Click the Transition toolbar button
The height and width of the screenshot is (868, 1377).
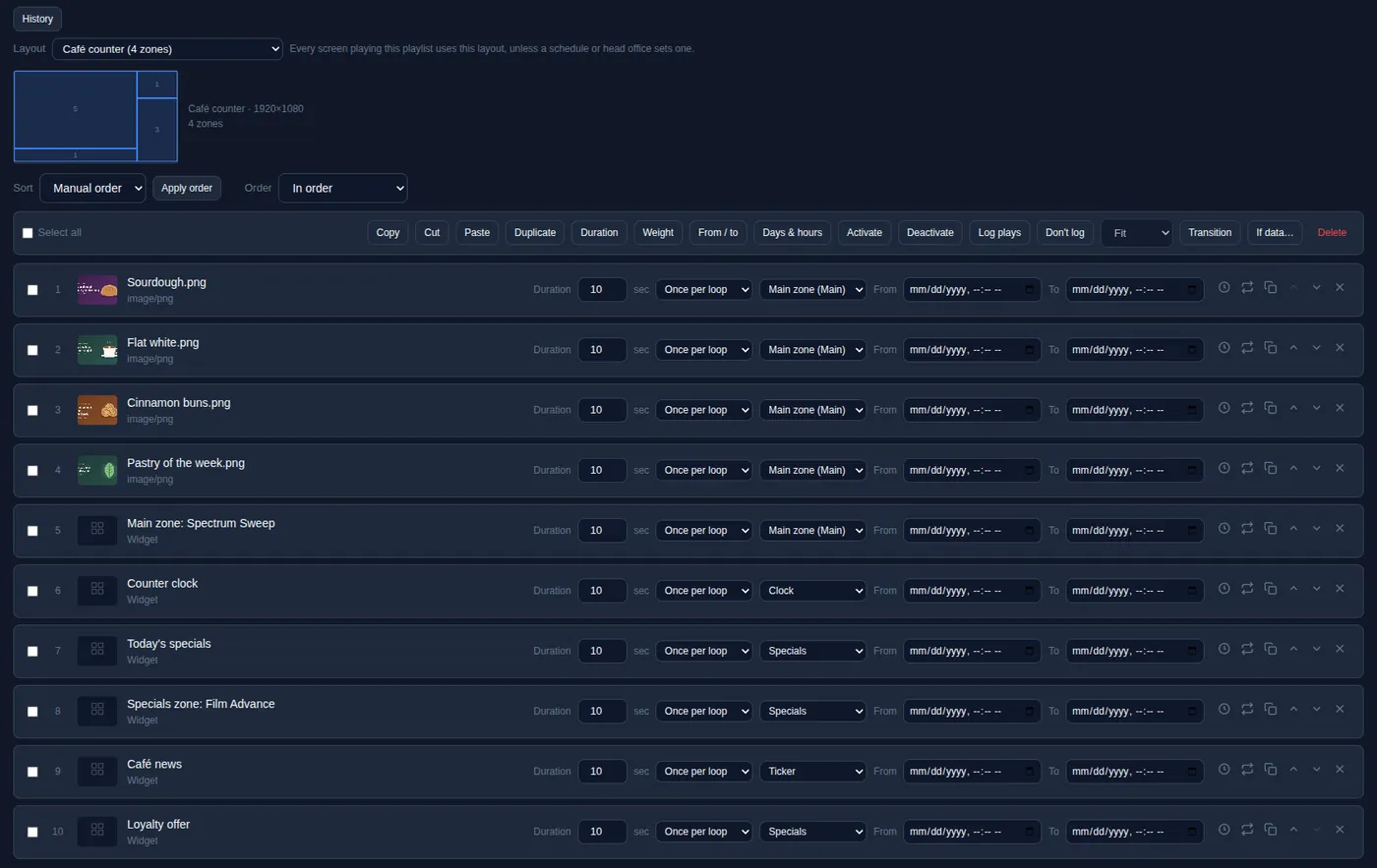coord(1210,233)
